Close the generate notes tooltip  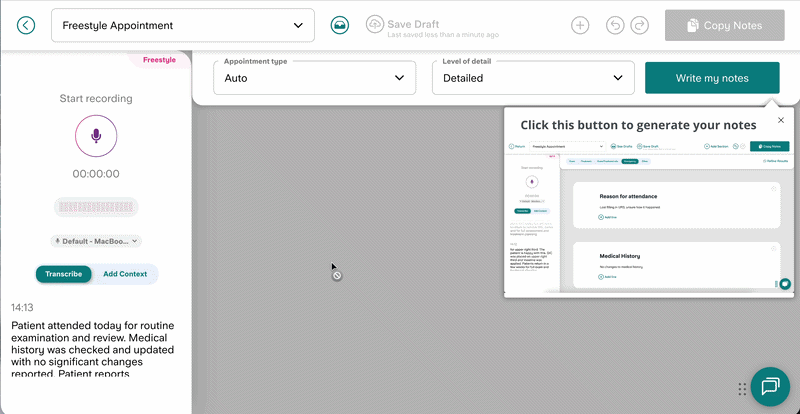[x=781, y=120]
